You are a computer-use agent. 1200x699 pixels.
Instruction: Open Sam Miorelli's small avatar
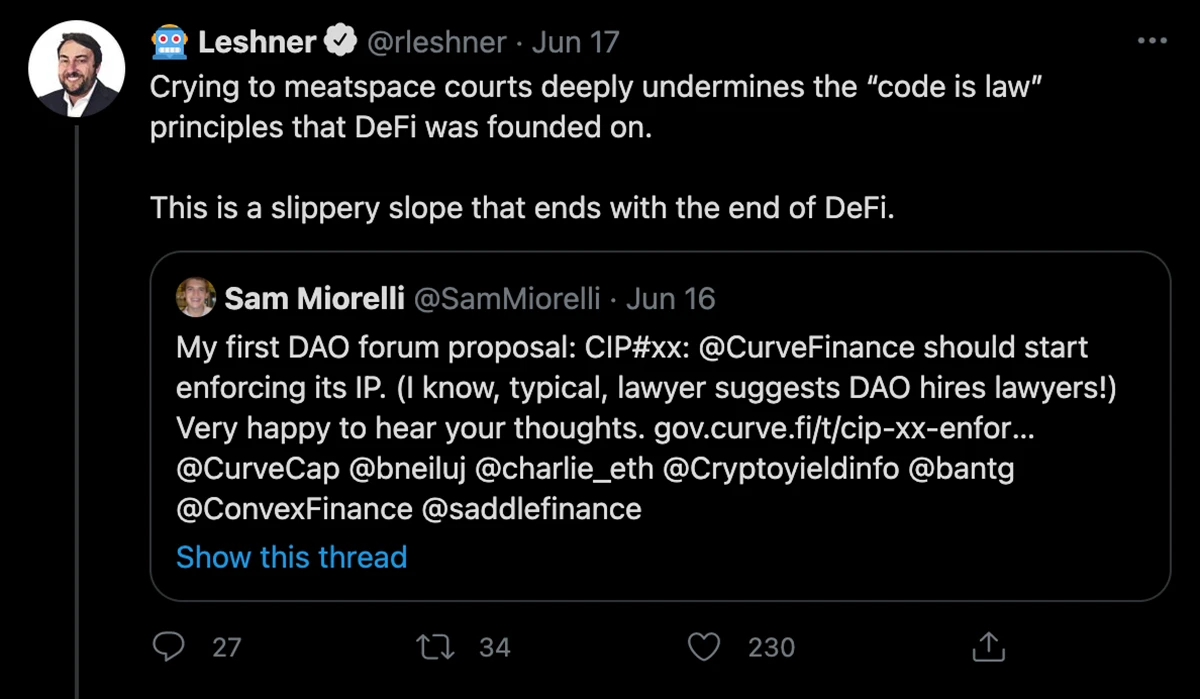[196, 297]
